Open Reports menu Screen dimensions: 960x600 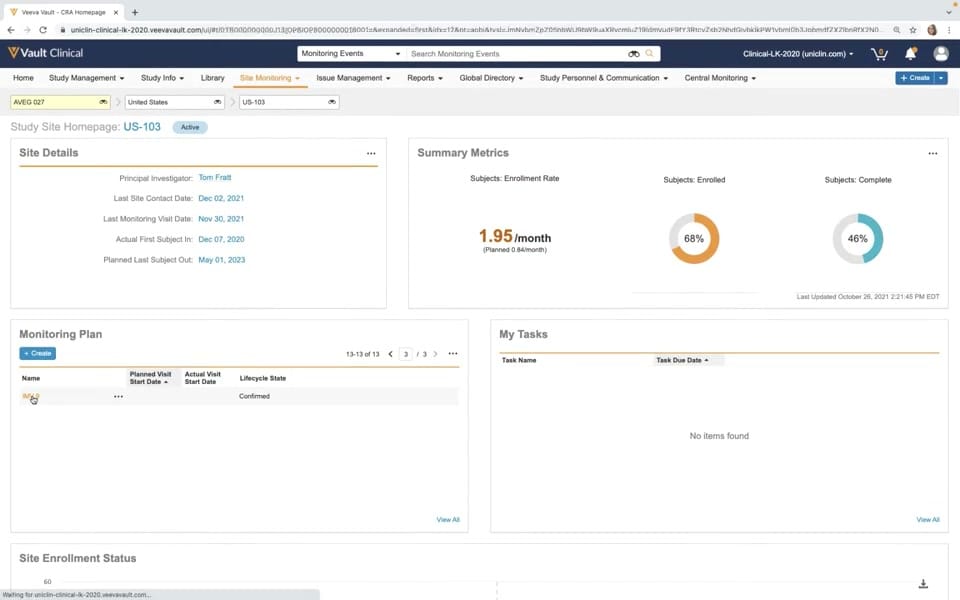click(425, 78)
